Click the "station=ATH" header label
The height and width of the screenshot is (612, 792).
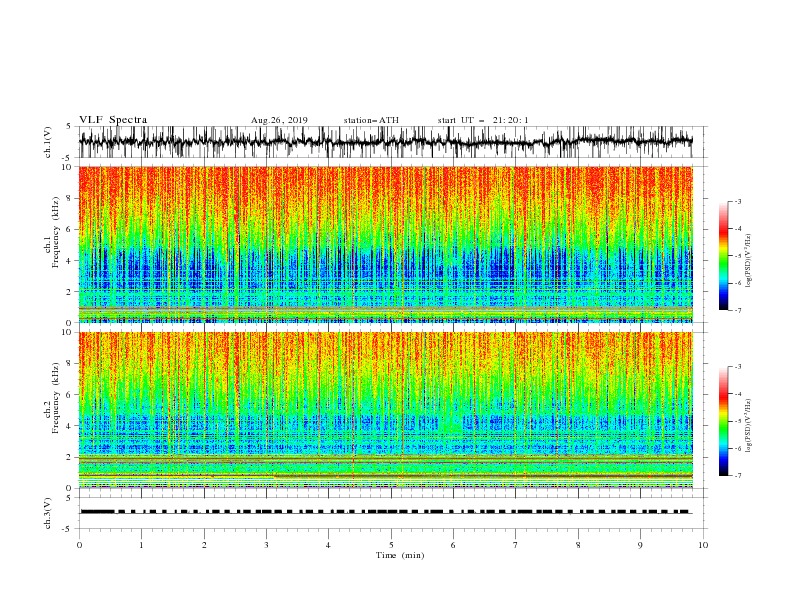(371, 120)
